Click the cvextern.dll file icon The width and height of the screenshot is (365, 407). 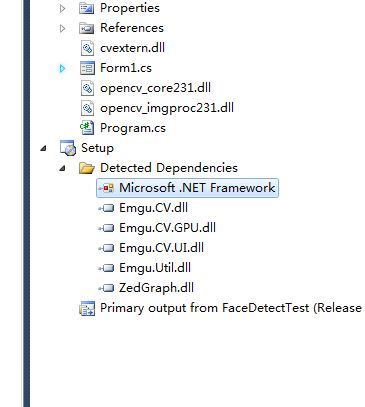click(87, 48)
